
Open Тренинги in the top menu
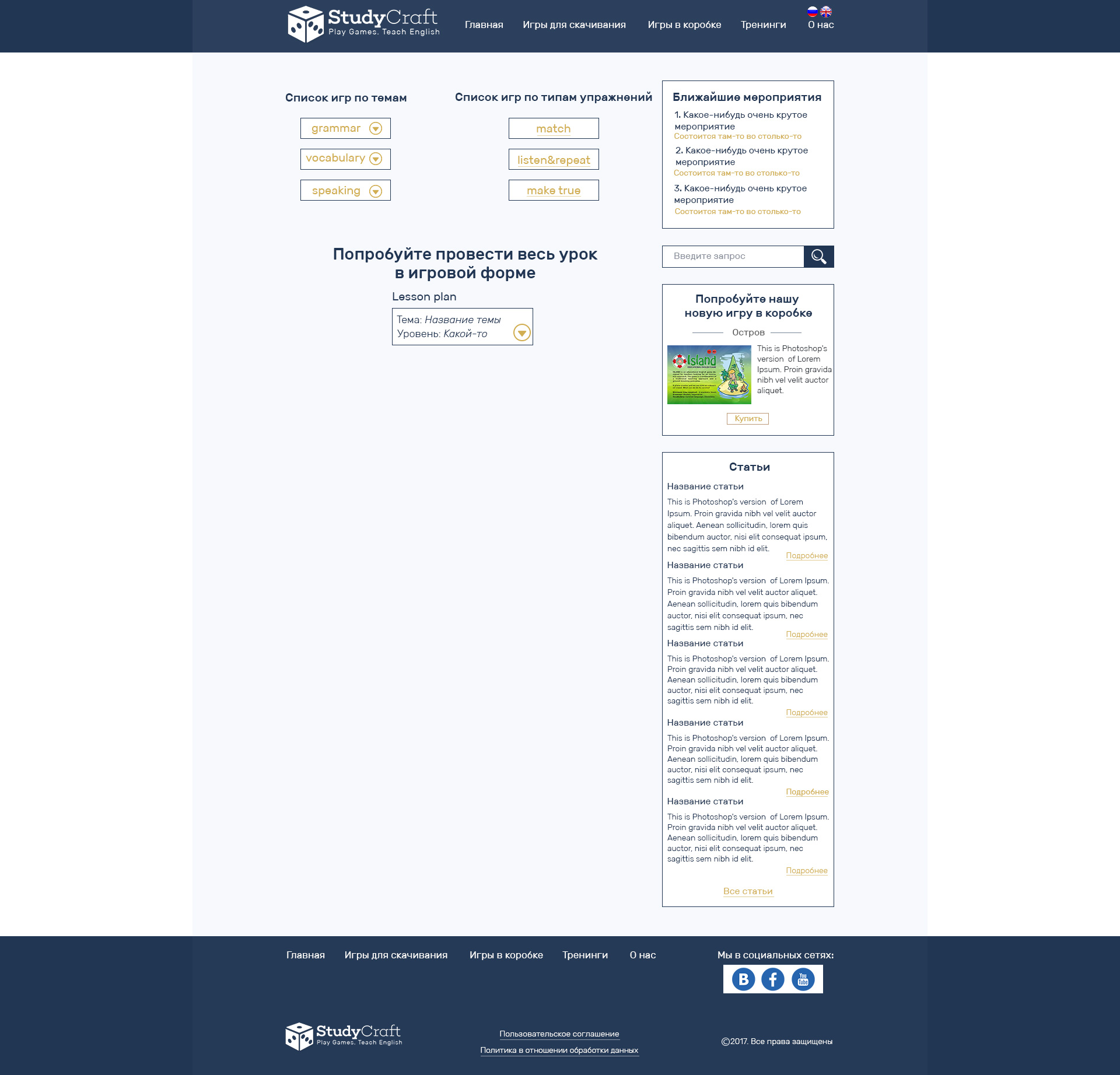[x=763, y=24]
